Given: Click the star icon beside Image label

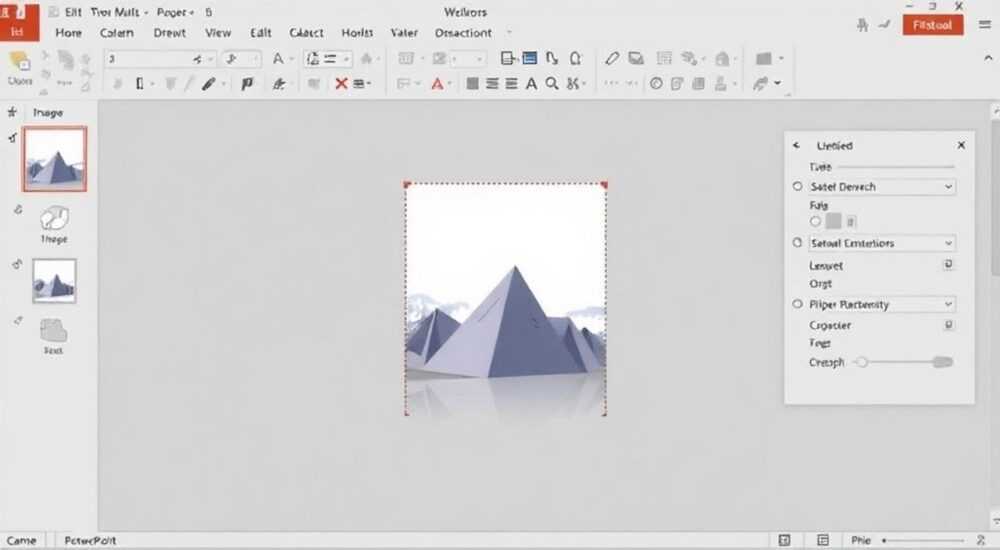Looking at the screenshot, I should [x=12, y=112].
